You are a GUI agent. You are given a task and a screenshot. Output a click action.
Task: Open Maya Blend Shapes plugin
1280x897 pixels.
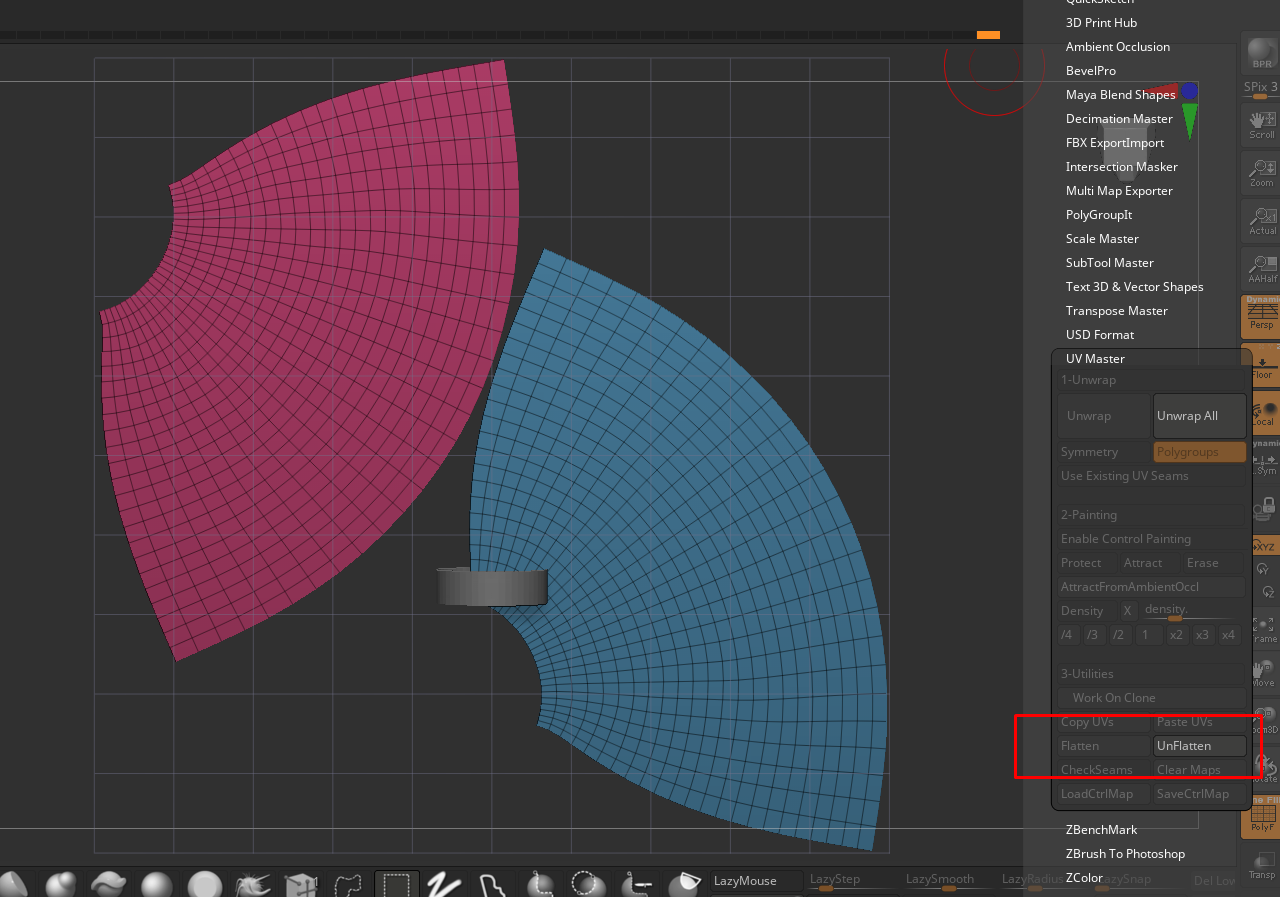click(1121, 95)
